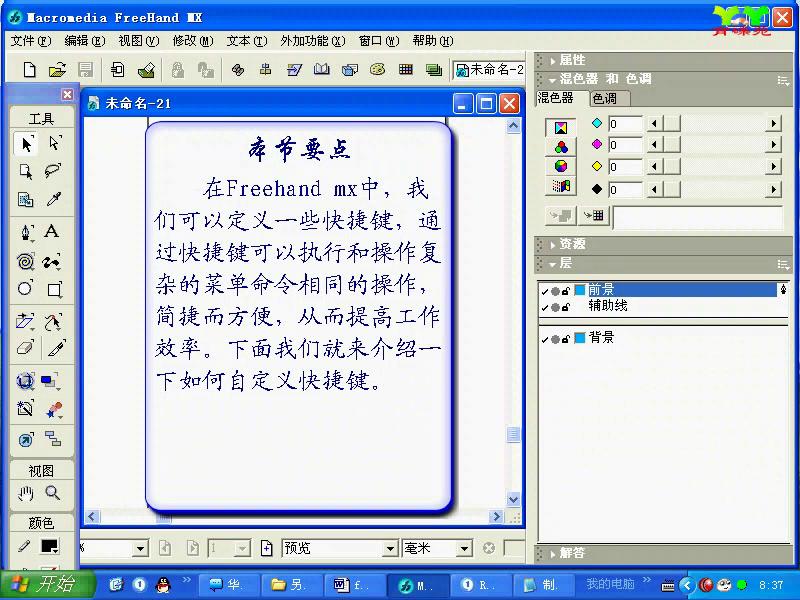Select the Knife tool

click(x=55, y=348)
